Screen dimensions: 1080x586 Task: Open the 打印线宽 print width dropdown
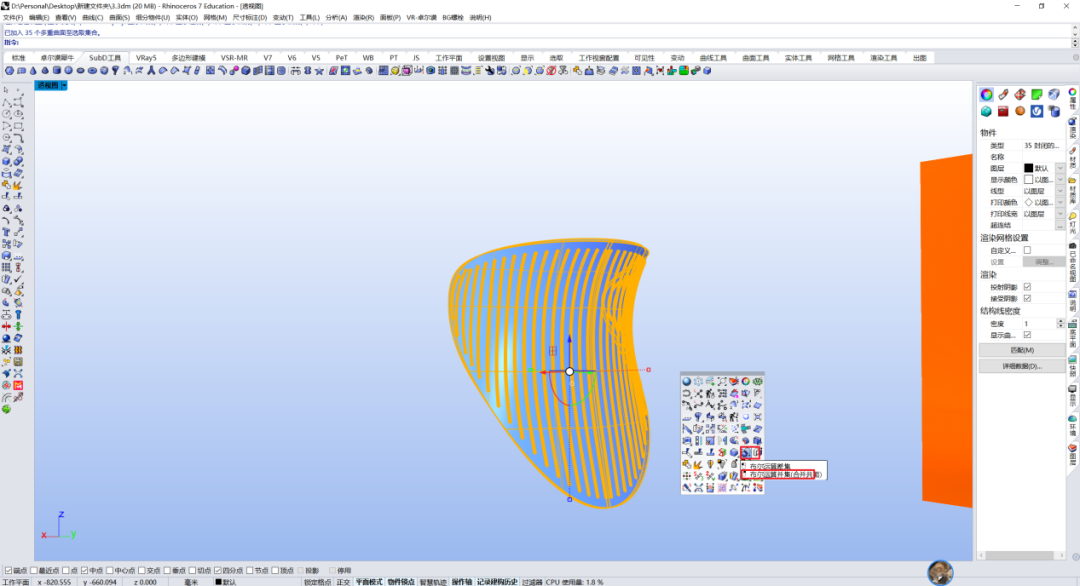tap(1060, 214)
